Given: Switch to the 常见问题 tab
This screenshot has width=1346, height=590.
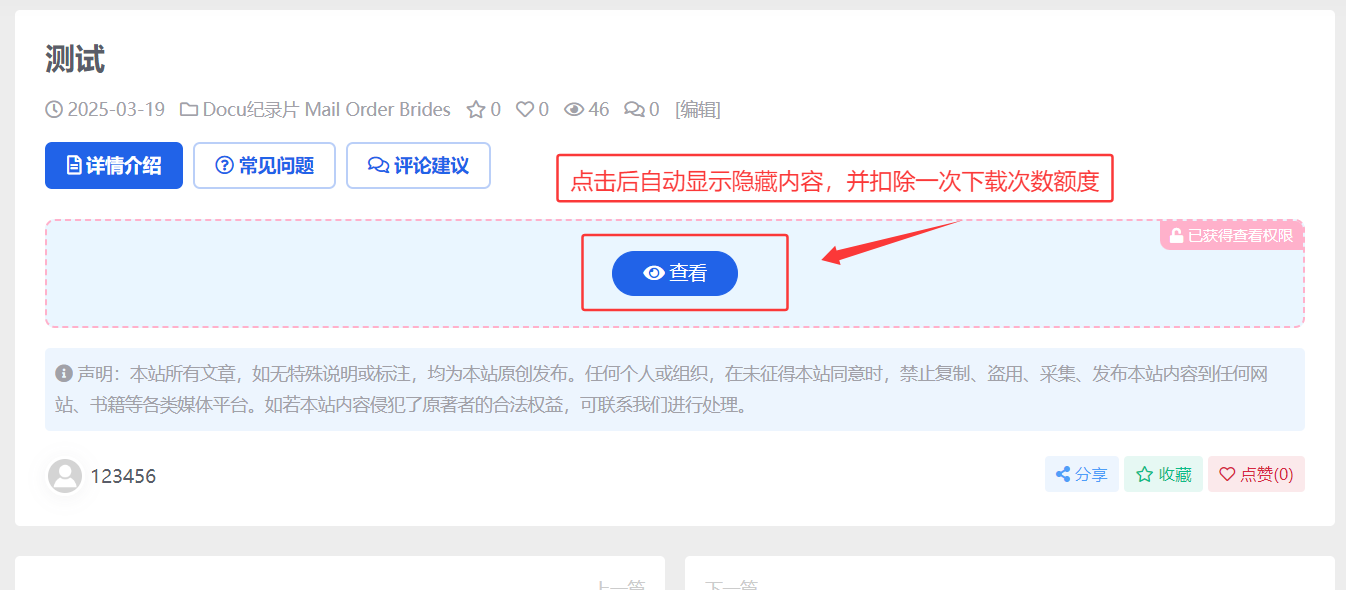Looking at the screenshot, I should [265, 165].
